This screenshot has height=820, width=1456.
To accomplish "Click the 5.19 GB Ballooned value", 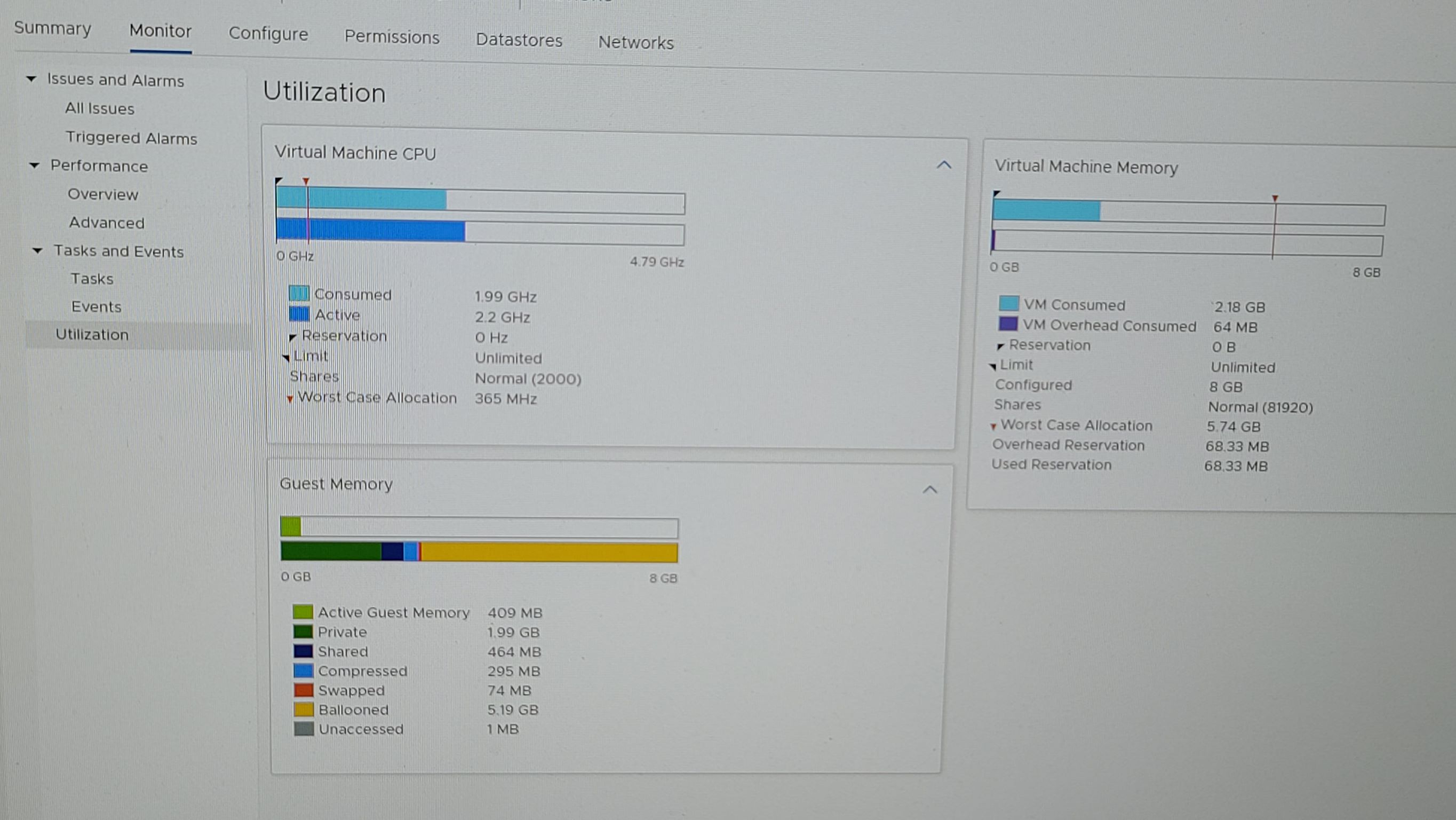I will (513, 709).
